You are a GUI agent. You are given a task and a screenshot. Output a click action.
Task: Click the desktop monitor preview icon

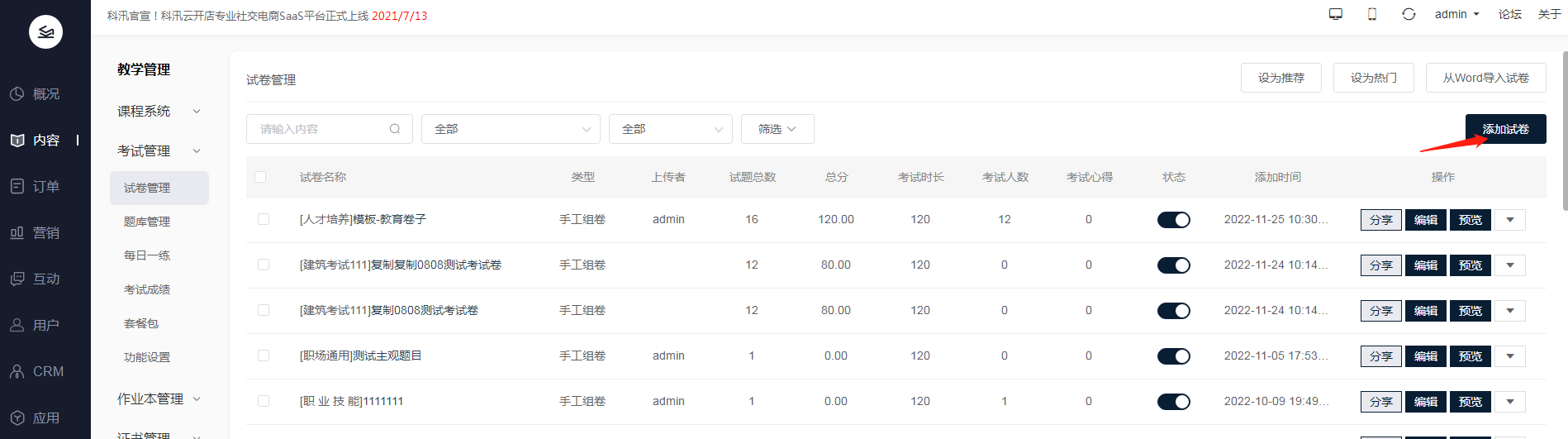[x=1335, y=14]
